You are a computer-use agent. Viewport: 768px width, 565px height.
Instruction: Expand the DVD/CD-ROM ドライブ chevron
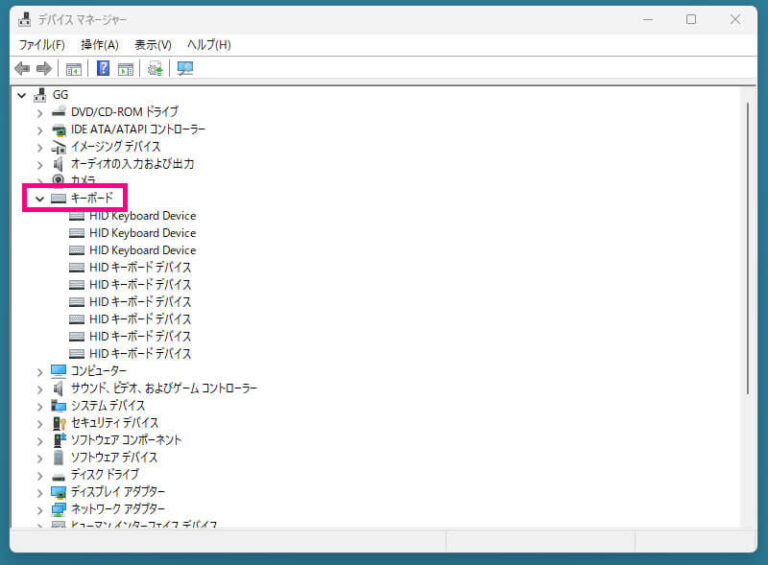40,113
